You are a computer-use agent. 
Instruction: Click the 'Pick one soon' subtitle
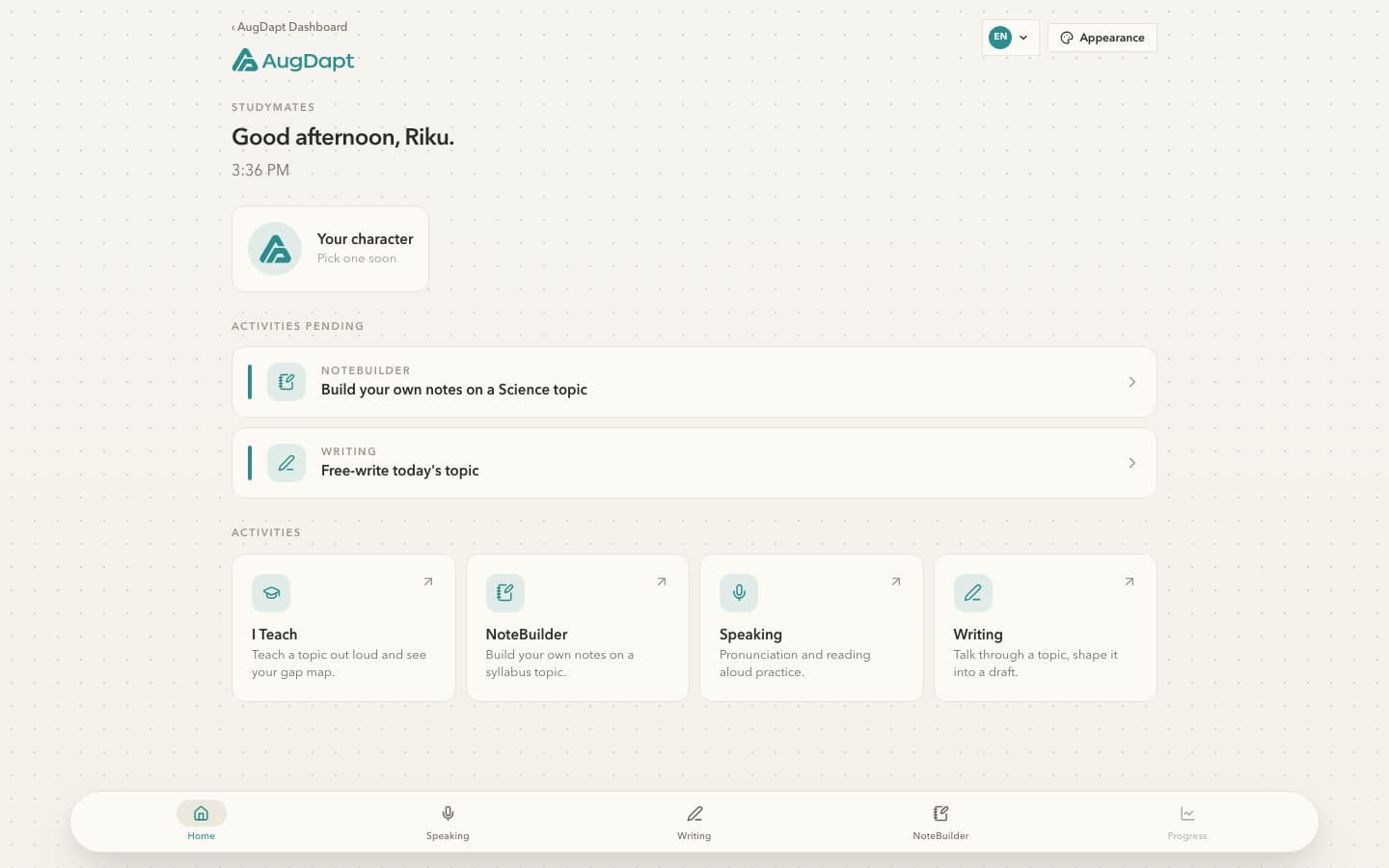(357, 258)
